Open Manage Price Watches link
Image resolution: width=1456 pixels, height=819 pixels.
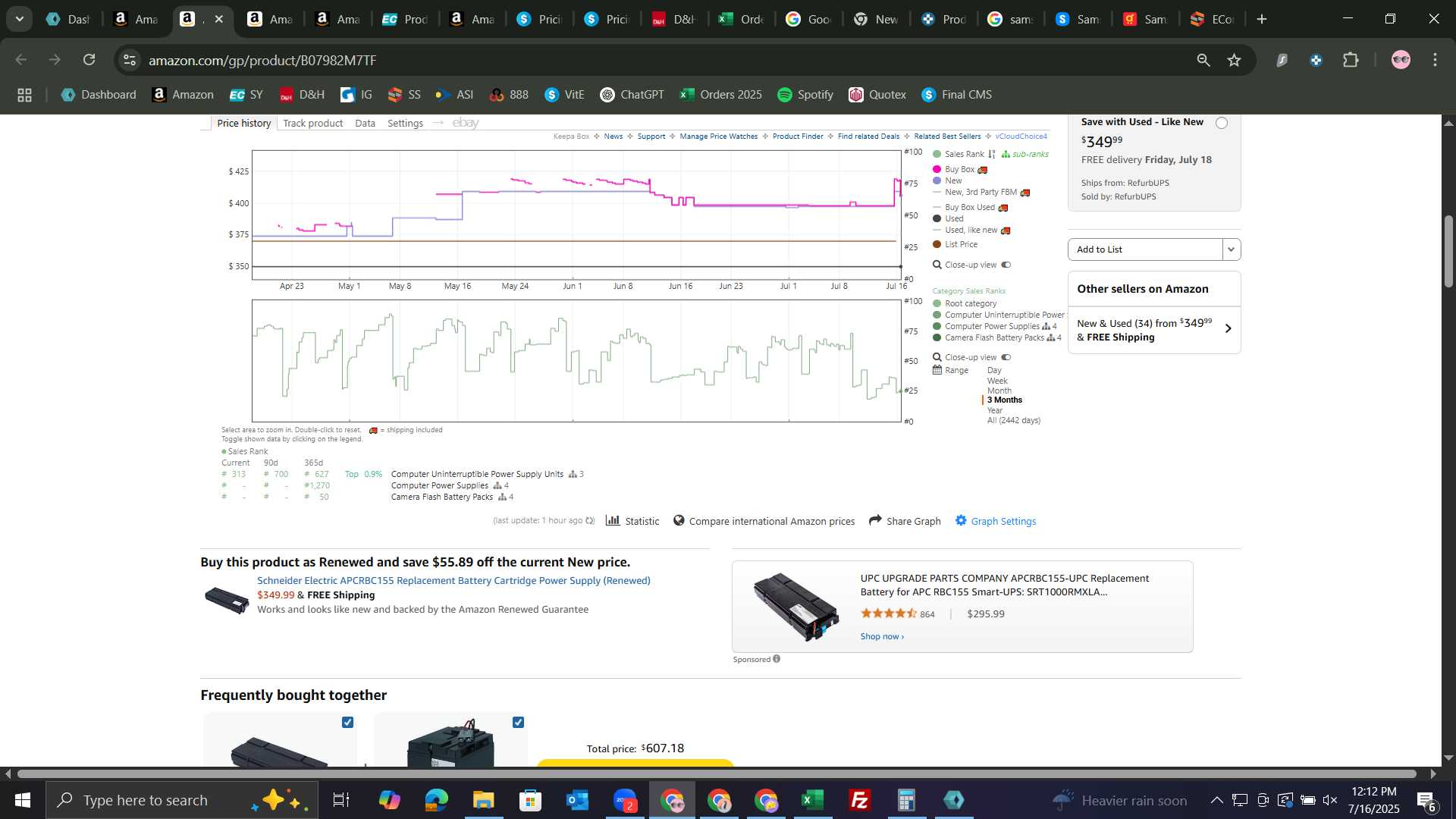(718, 136)
